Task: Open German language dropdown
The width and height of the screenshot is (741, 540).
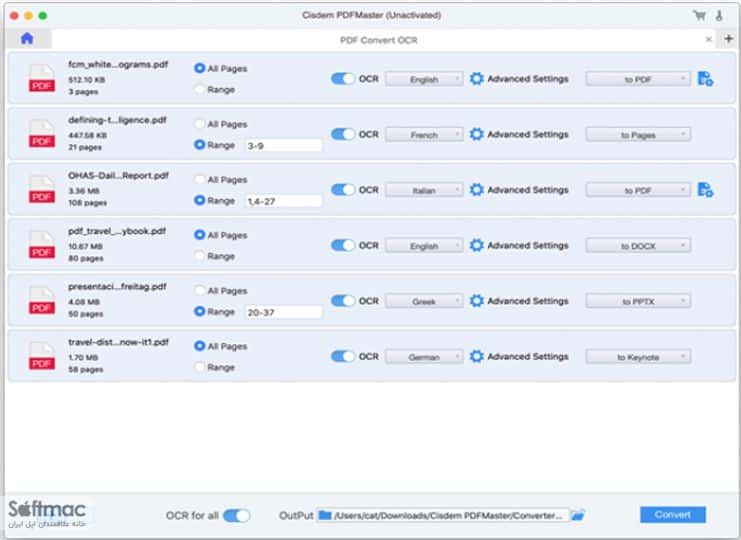Action: point(424,357)
